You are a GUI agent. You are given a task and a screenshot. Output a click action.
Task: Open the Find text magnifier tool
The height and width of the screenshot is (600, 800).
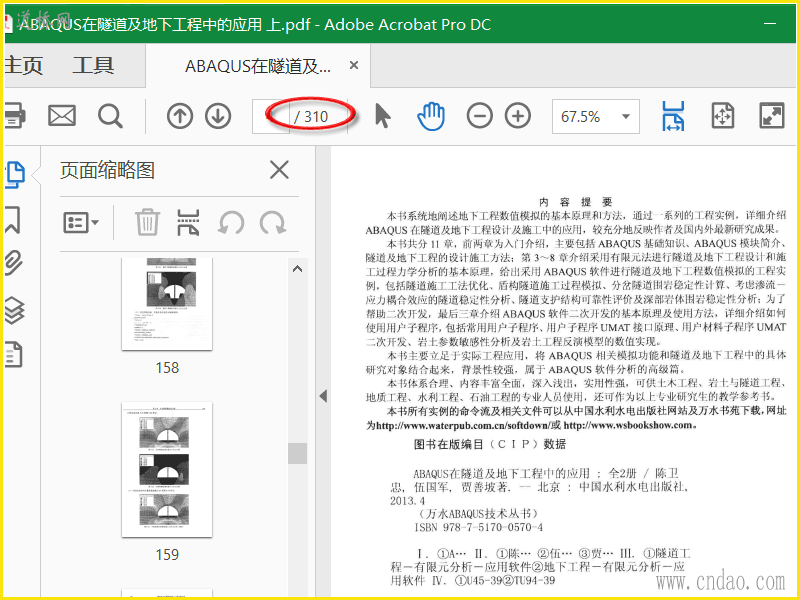click(x=110, y=116)
